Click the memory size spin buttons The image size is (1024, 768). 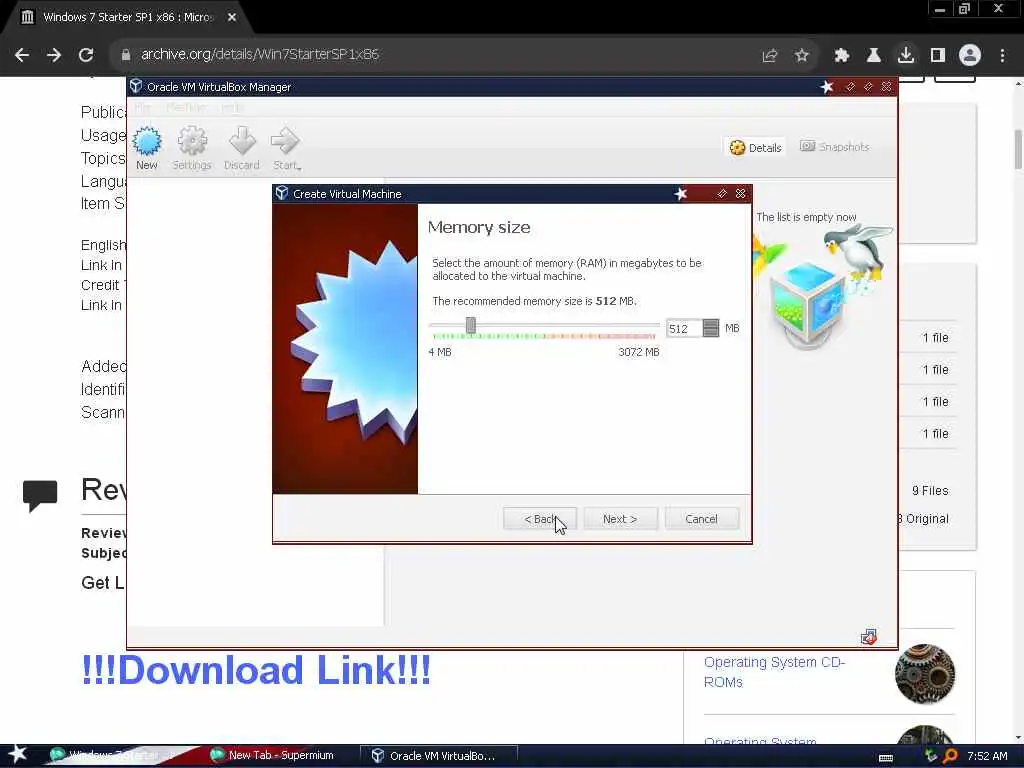pos(711,328)
